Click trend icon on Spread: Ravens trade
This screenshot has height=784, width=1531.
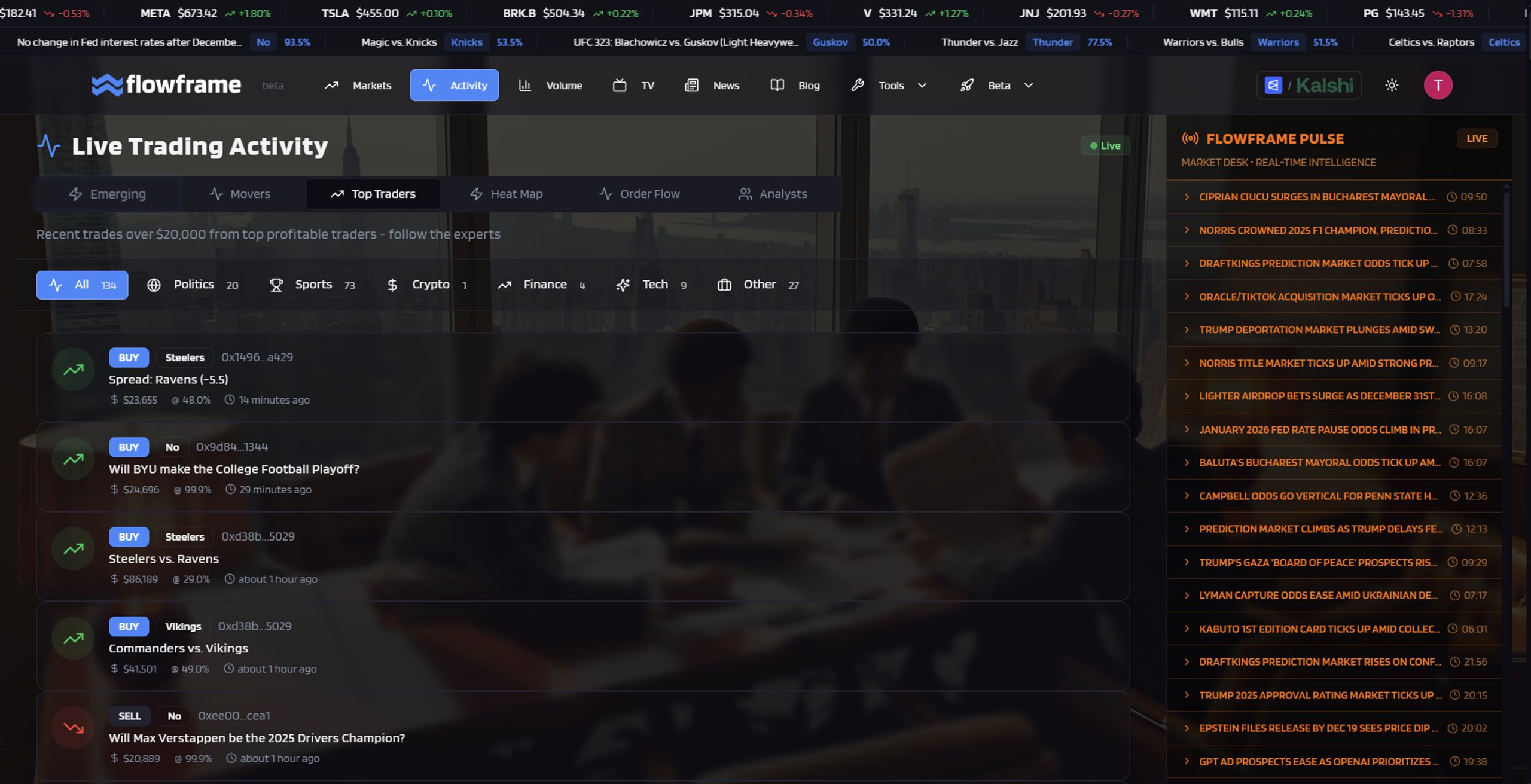click(x=74, y=370)
